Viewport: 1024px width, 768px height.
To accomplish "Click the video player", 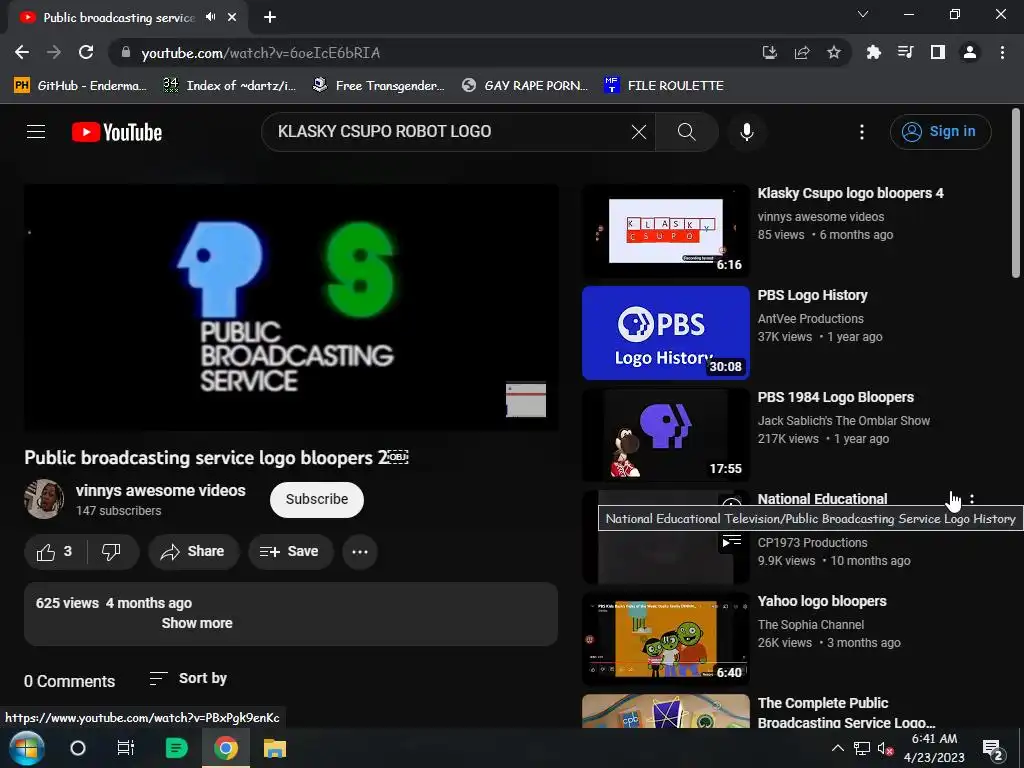I will click(291, 307).
